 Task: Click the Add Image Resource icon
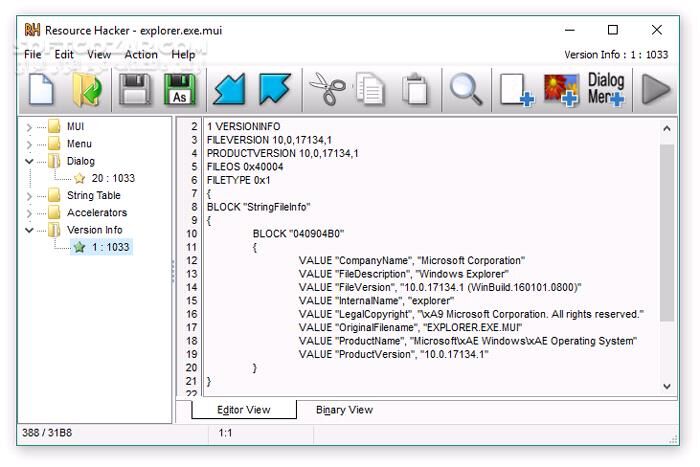click(x=561, y=89)
